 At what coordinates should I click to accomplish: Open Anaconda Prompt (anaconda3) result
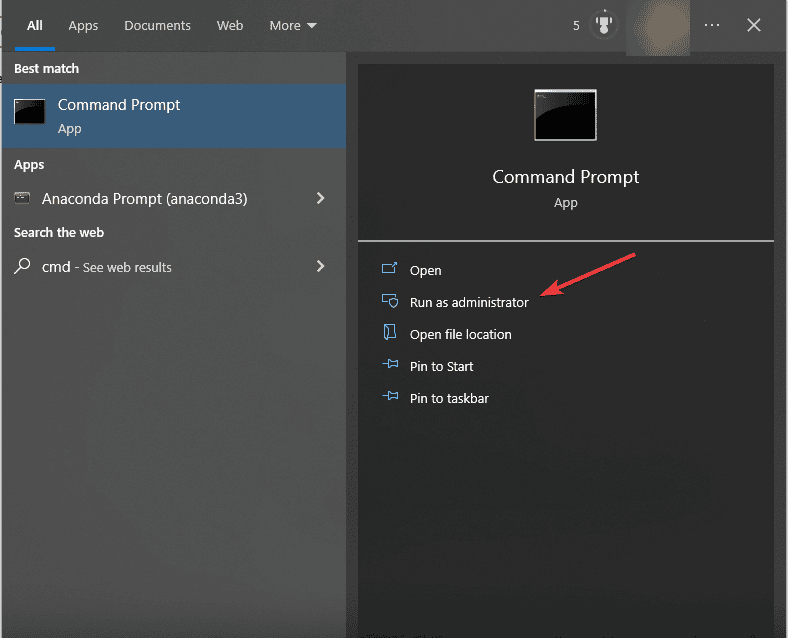pos(174,198)
